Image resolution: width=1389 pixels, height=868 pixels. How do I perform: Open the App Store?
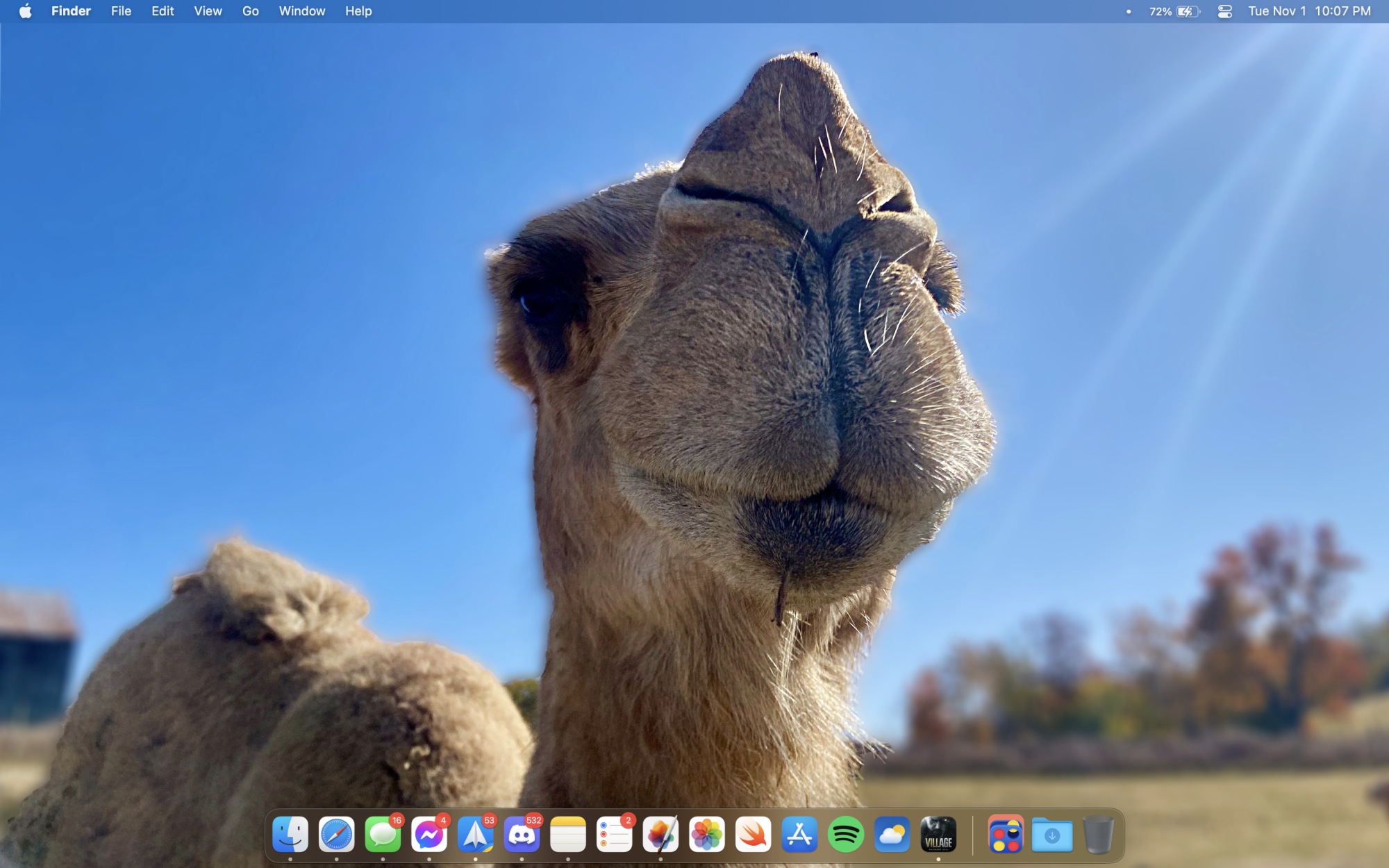click(x=799, y=834)
